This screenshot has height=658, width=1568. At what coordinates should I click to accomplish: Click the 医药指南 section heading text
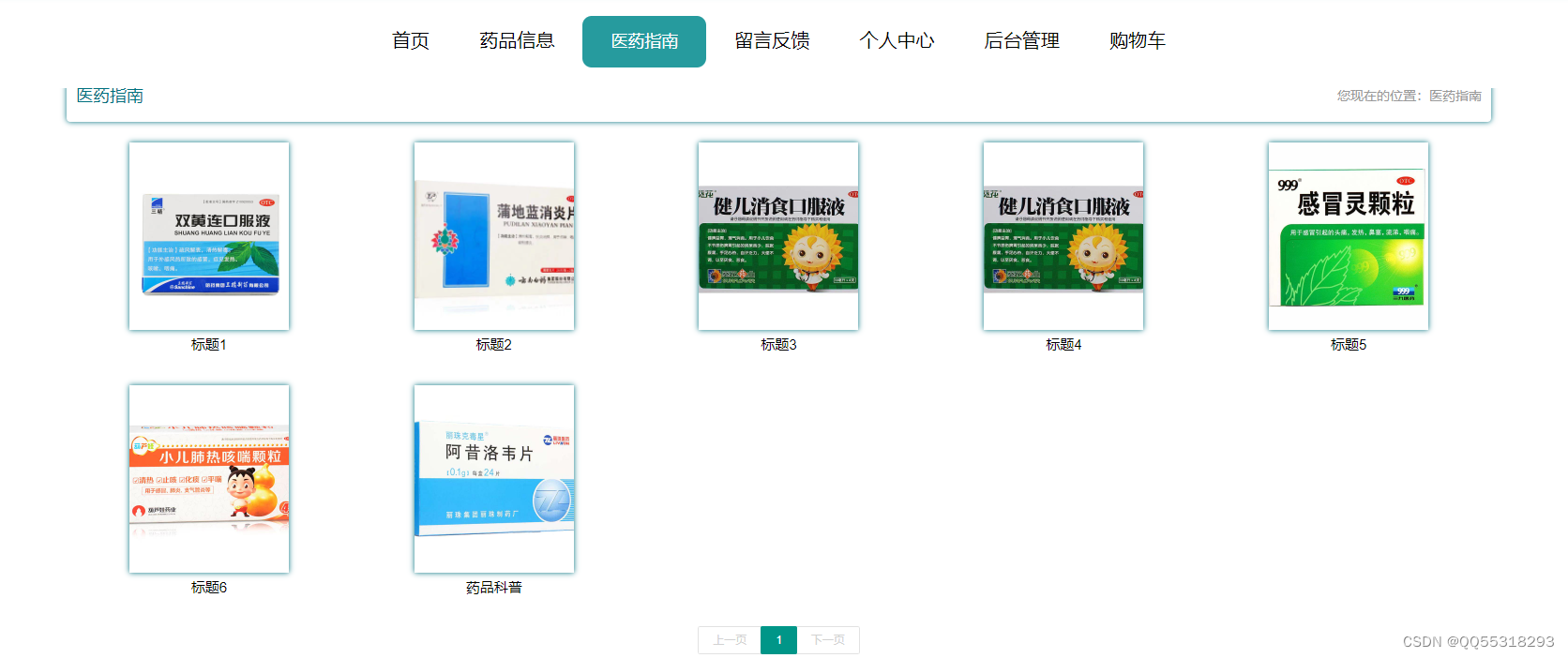[110, 96]
